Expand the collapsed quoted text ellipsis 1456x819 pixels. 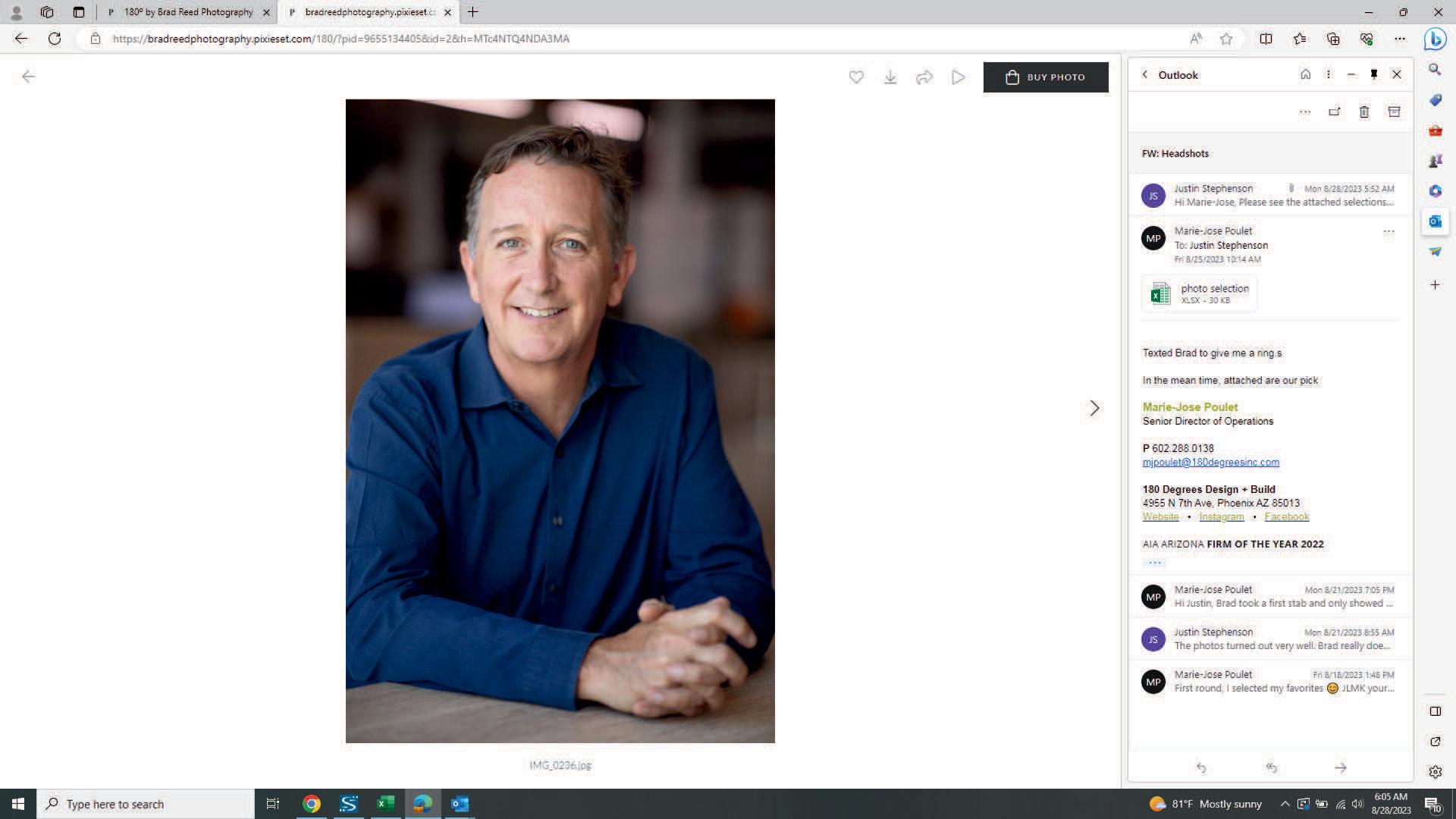pyautogui.click(x=1154, y=562)
